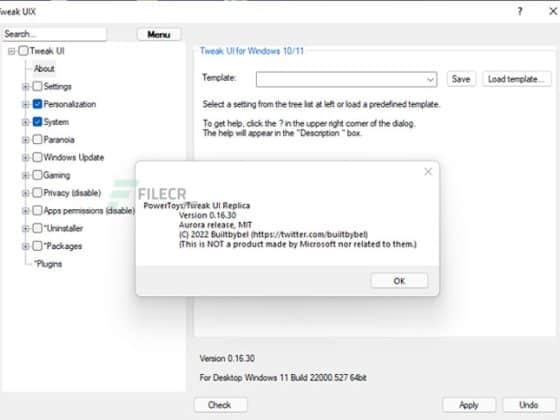Check the Apps permissions (disable) checkbox
The width and height of the screenshot is (560, 420).
tap(37, 210)
